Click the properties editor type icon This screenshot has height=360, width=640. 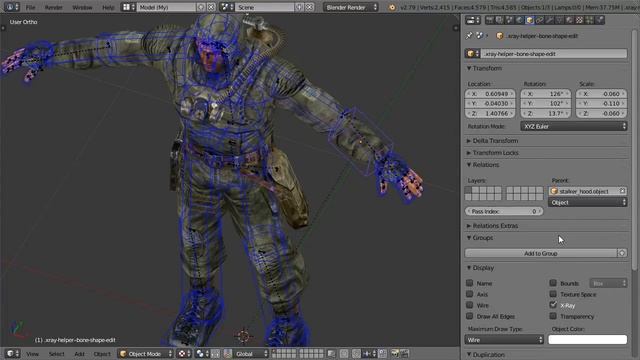pyautogui.click(x=473, y=20)
